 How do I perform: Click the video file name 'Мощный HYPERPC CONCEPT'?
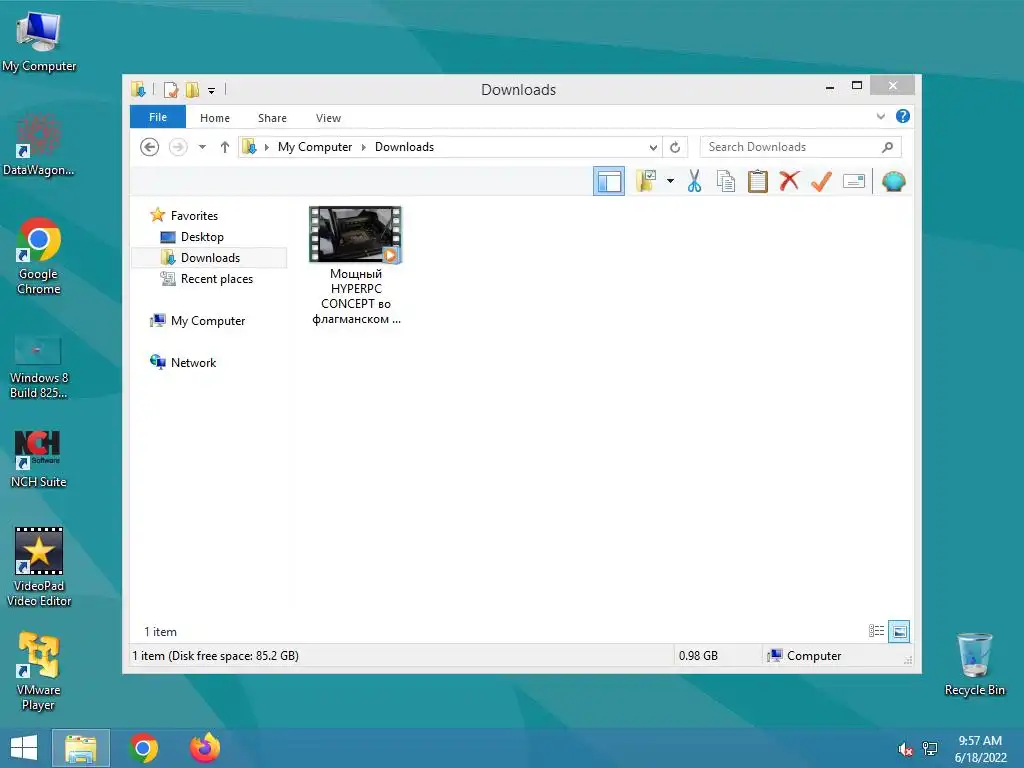356,296
